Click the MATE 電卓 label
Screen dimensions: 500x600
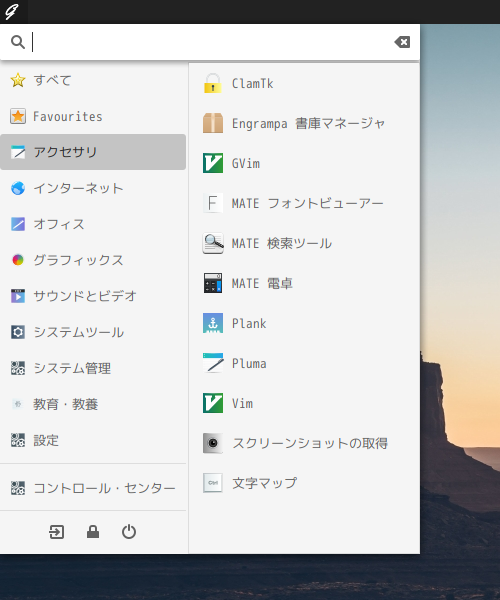(262, 284)
